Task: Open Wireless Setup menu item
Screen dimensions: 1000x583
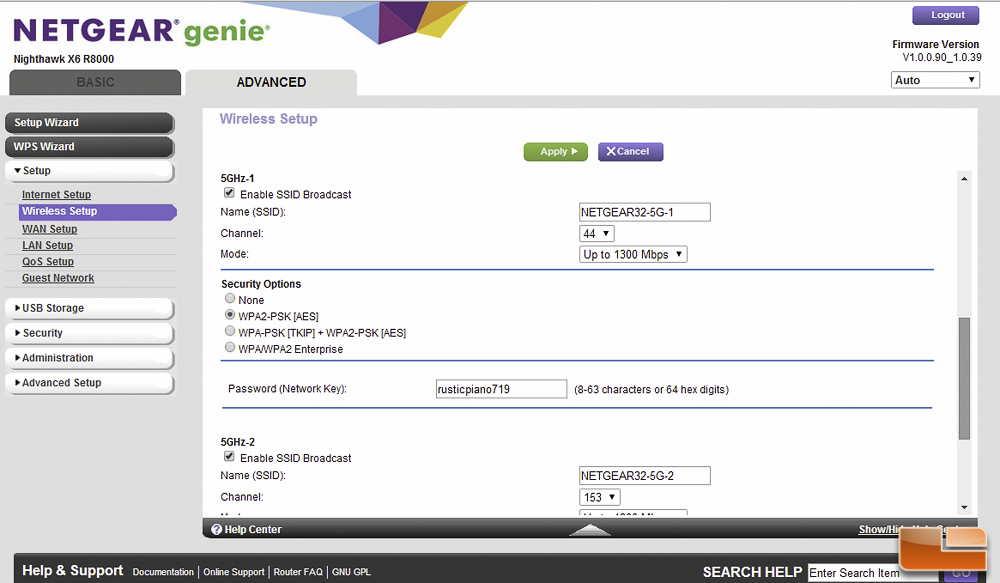Action: pos(98,212)
